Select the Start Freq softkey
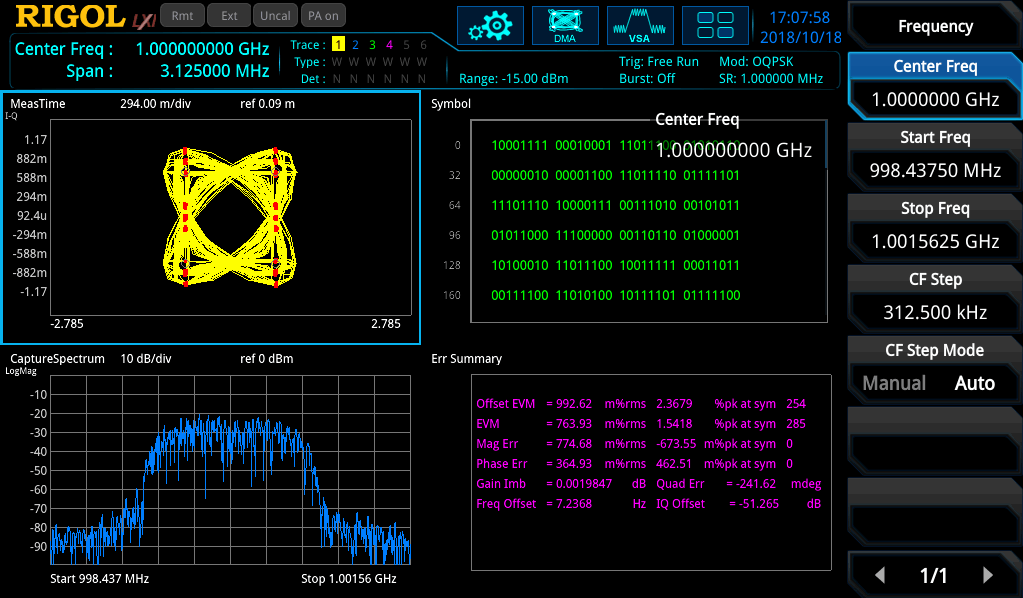 pos(935,155)
